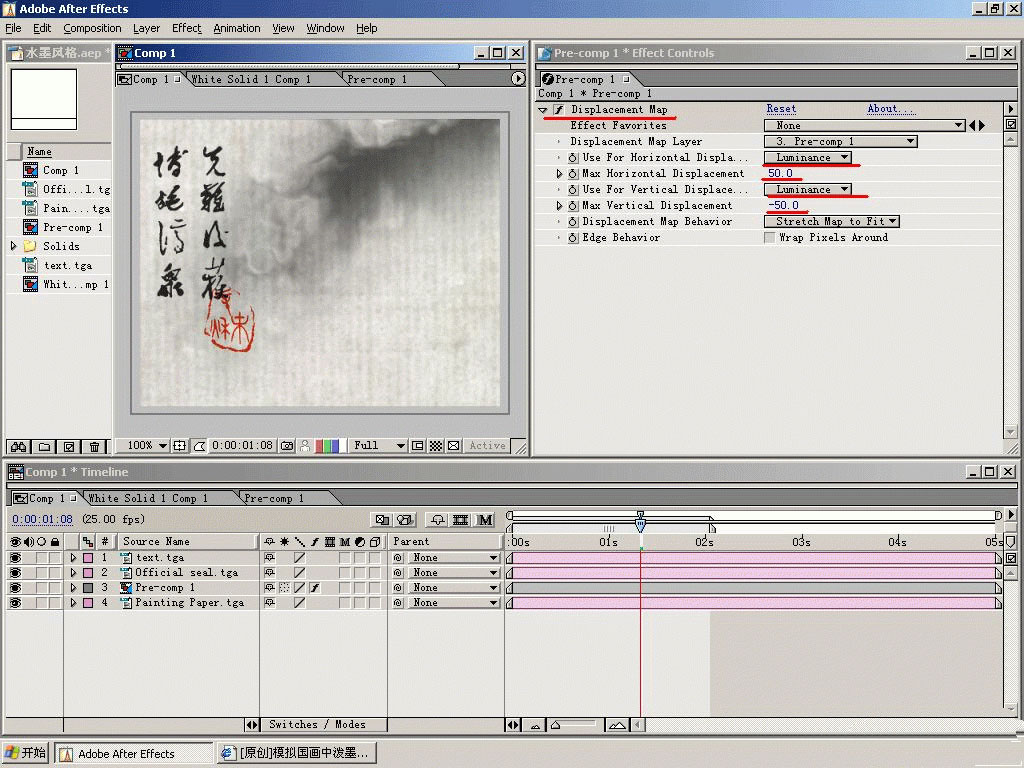Toggle title-action safe icon in Comp viewer

pos(180,446)
